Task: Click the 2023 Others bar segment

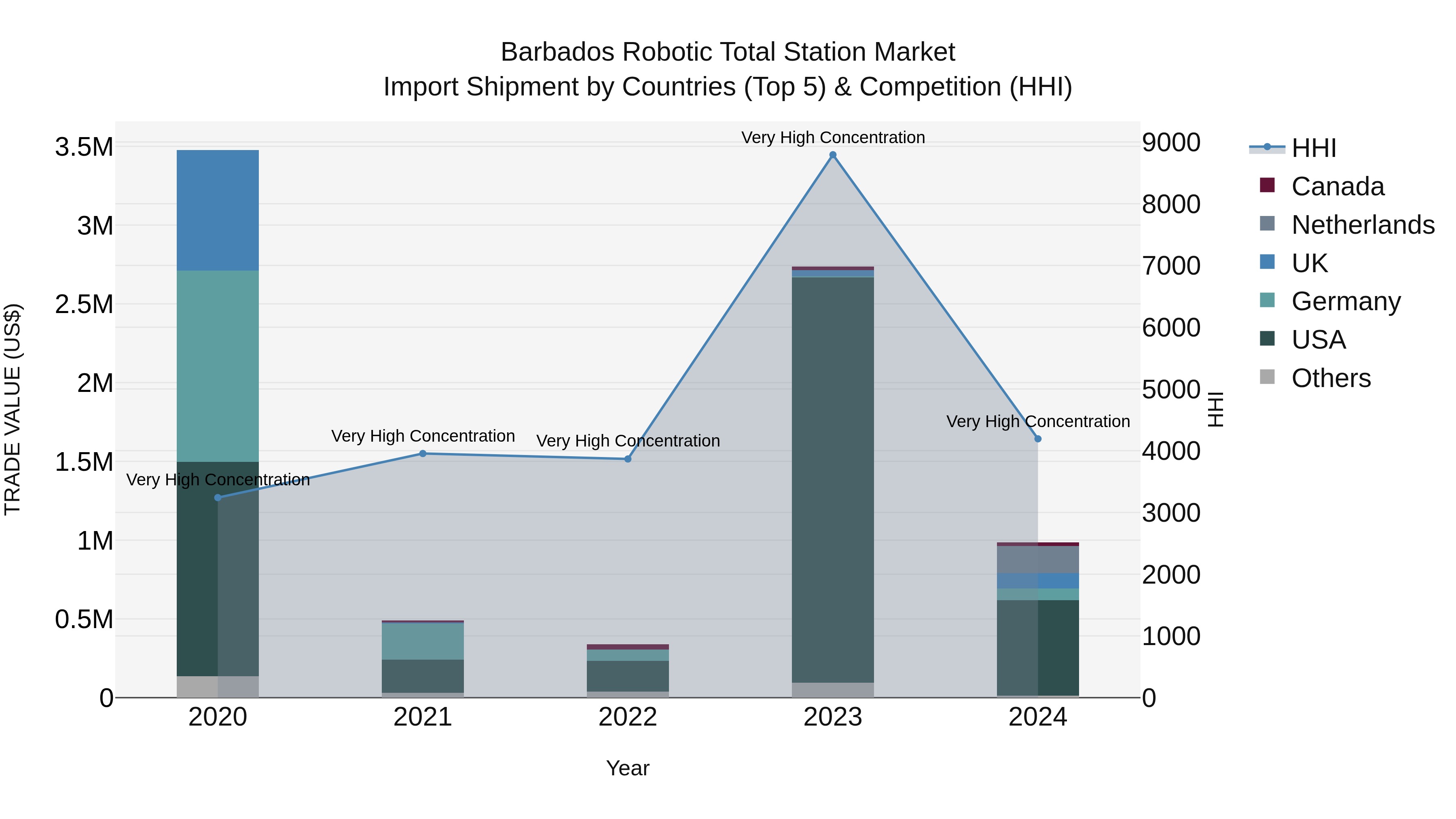Action: coord(833,690)
